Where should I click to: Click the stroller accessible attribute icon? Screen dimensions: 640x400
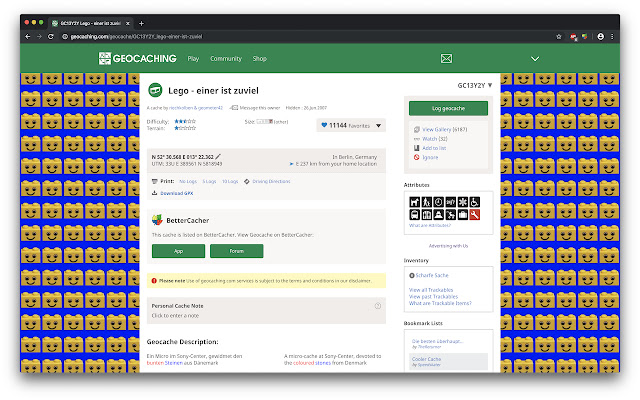(451, 215)
